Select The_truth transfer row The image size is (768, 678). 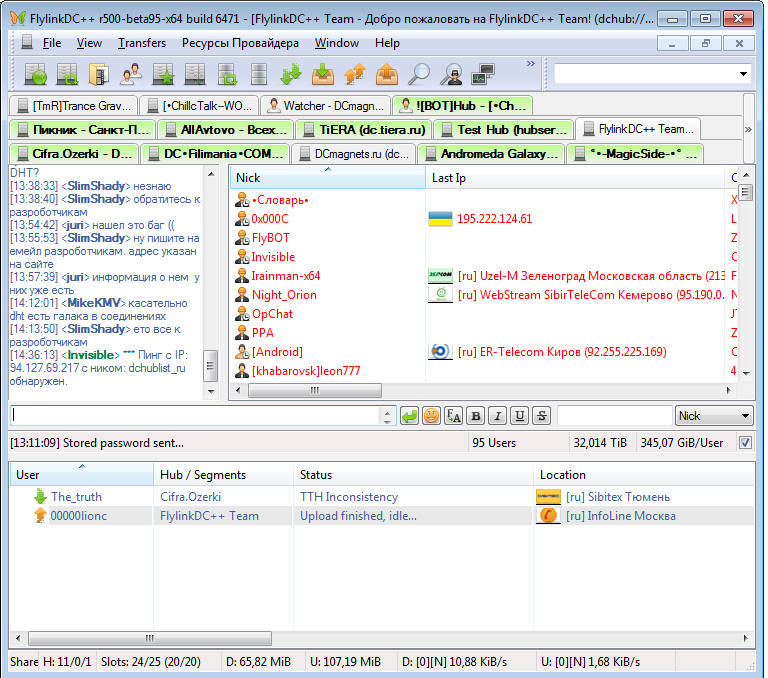382,496
